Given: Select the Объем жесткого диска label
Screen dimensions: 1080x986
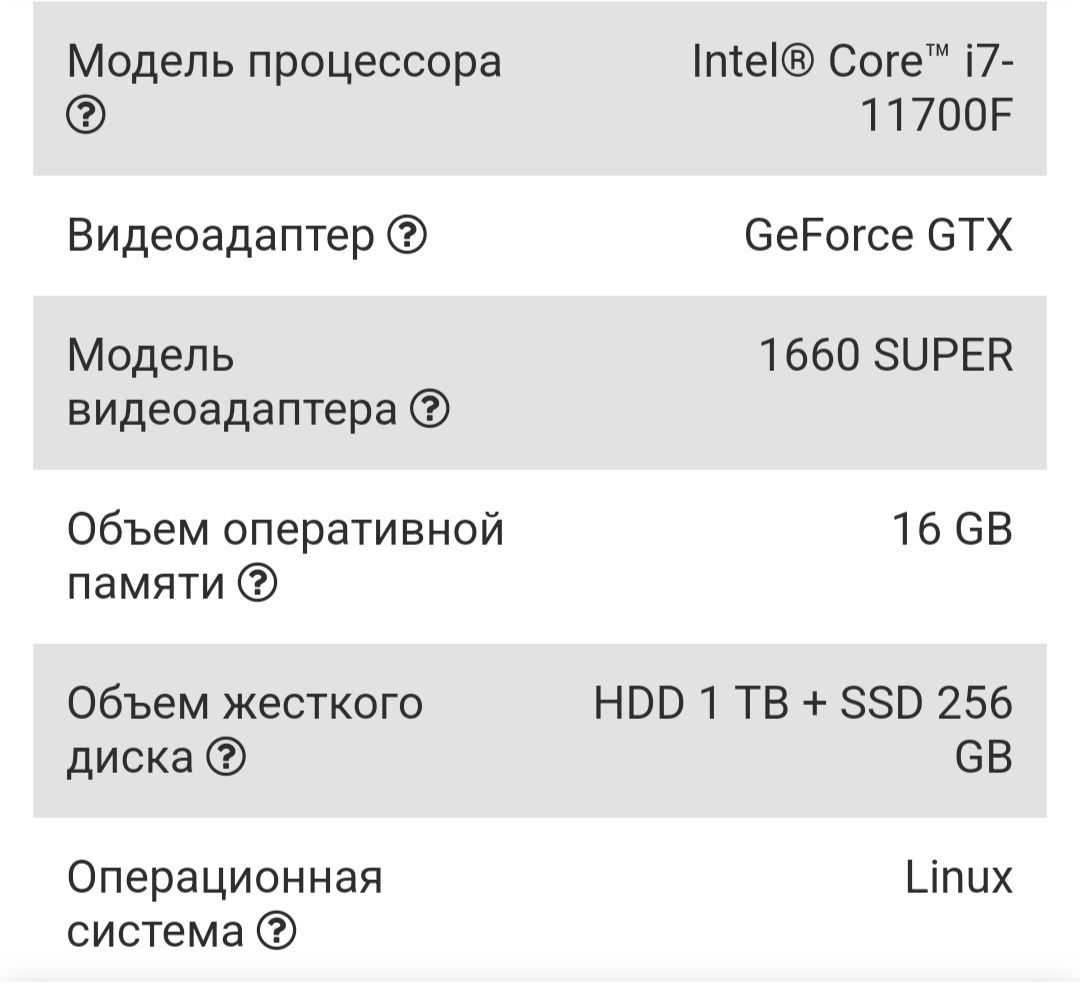Looking at the screenshot, I should pyautogui.click(x=245, y=731).
